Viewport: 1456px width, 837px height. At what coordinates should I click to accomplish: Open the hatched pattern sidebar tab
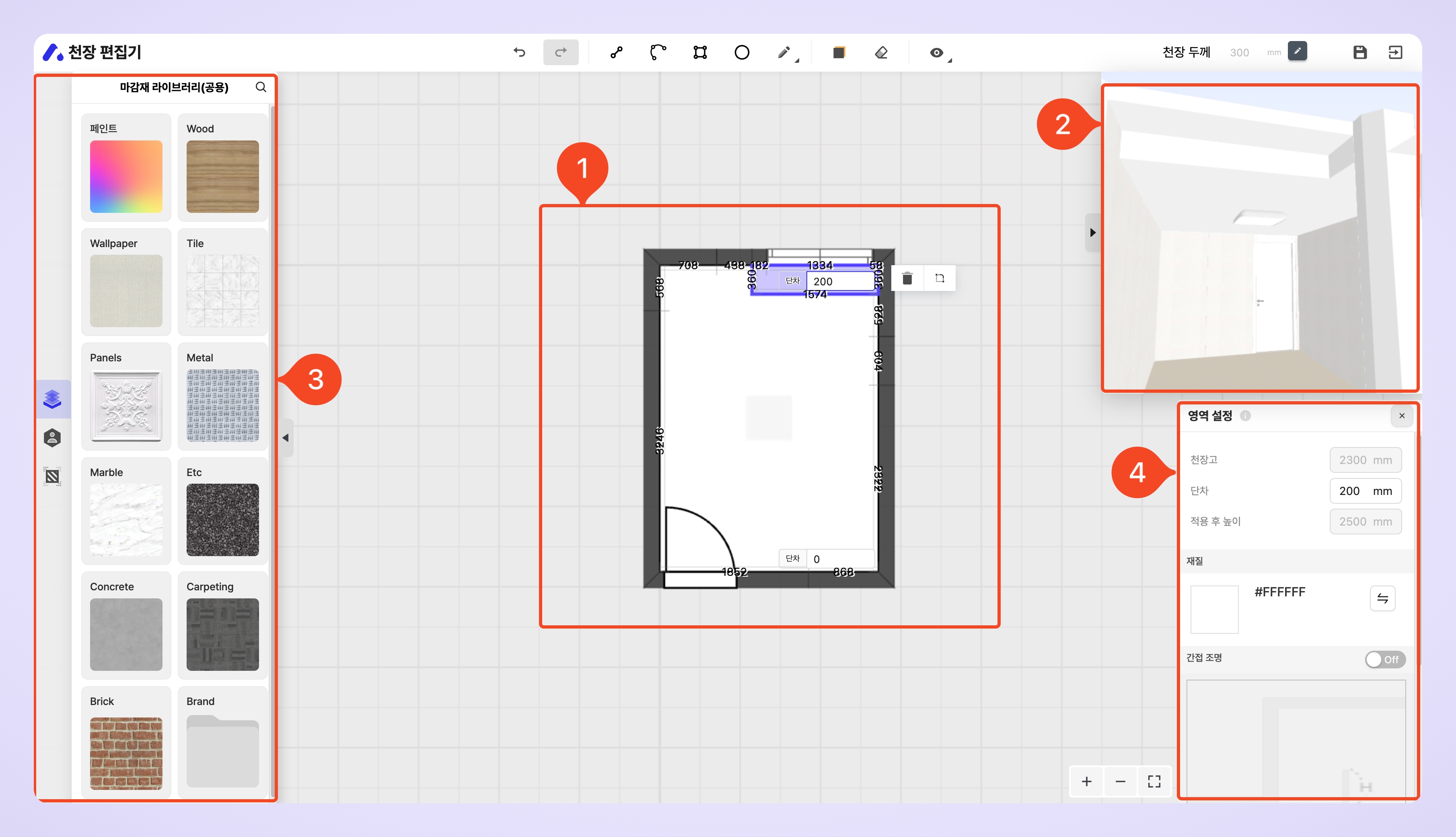pos(52,476)
